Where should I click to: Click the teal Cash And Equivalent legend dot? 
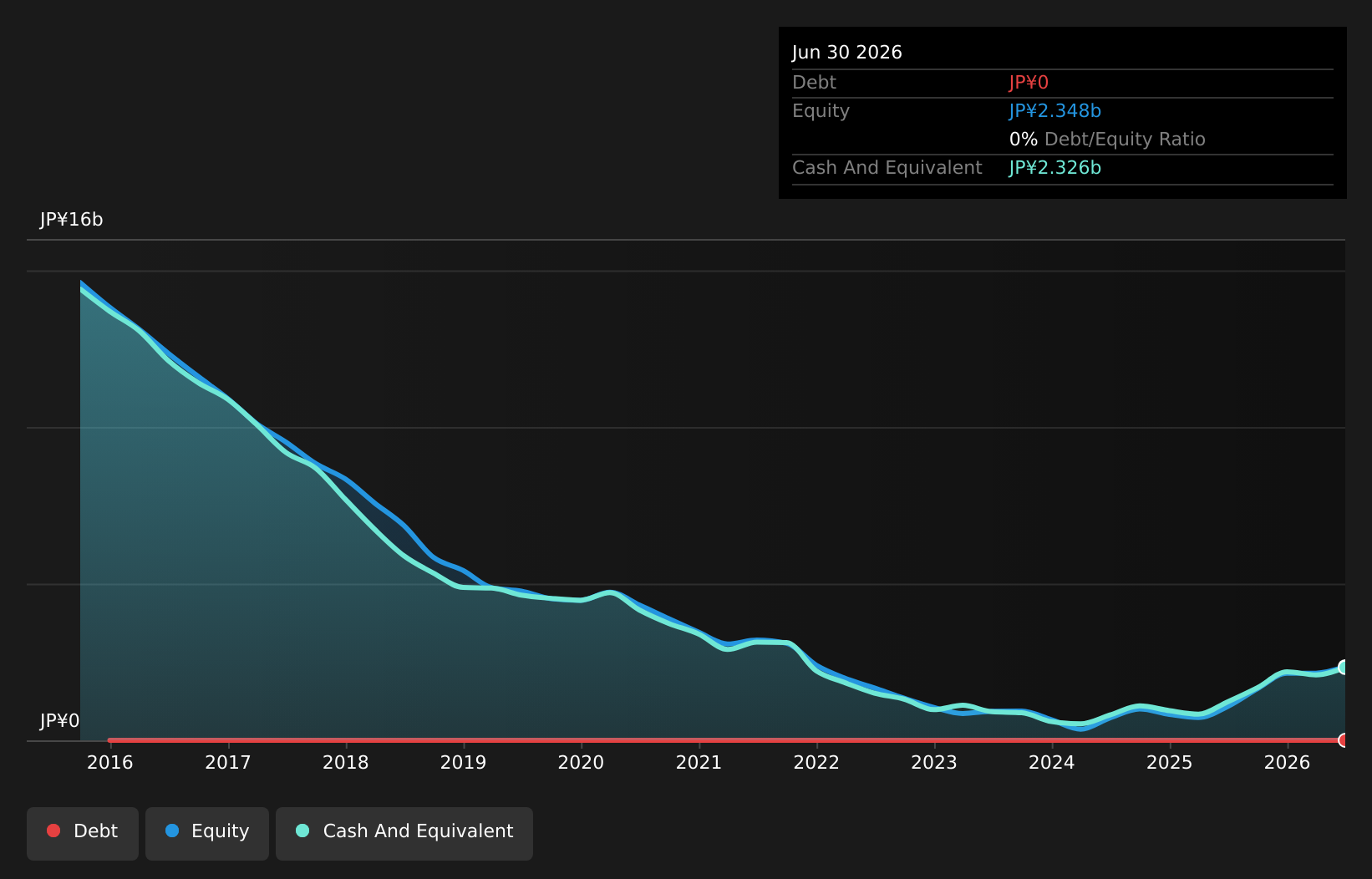pyautogui.click(x=302, y=831)
